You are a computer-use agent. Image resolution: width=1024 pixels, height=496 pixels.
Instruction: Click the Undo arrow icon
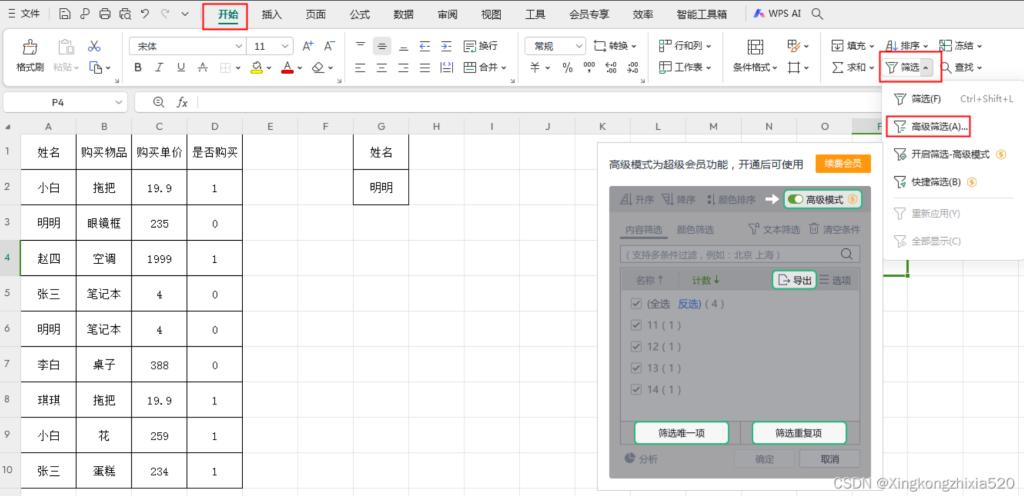pyautogui.click(x=146, y=14)
